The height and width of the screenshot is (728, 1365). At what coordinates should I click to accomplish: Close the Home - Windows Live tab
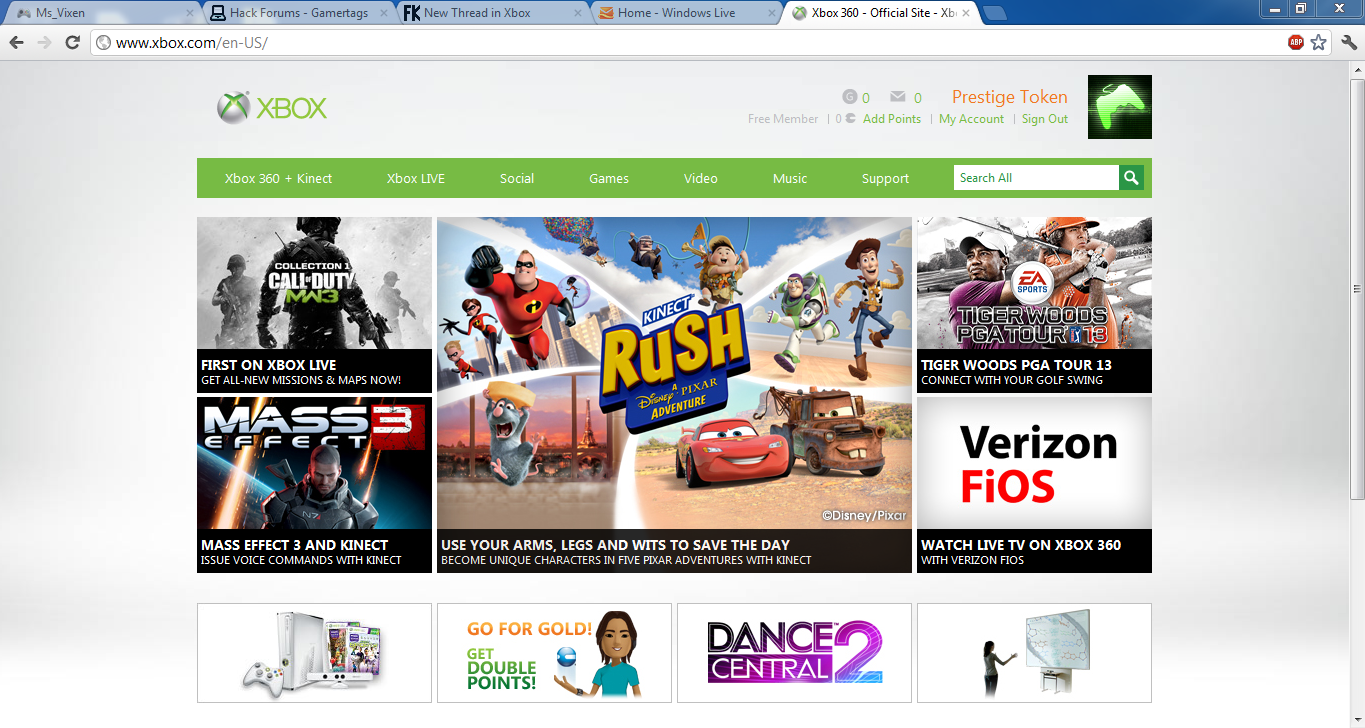click(x=772, y=13)
